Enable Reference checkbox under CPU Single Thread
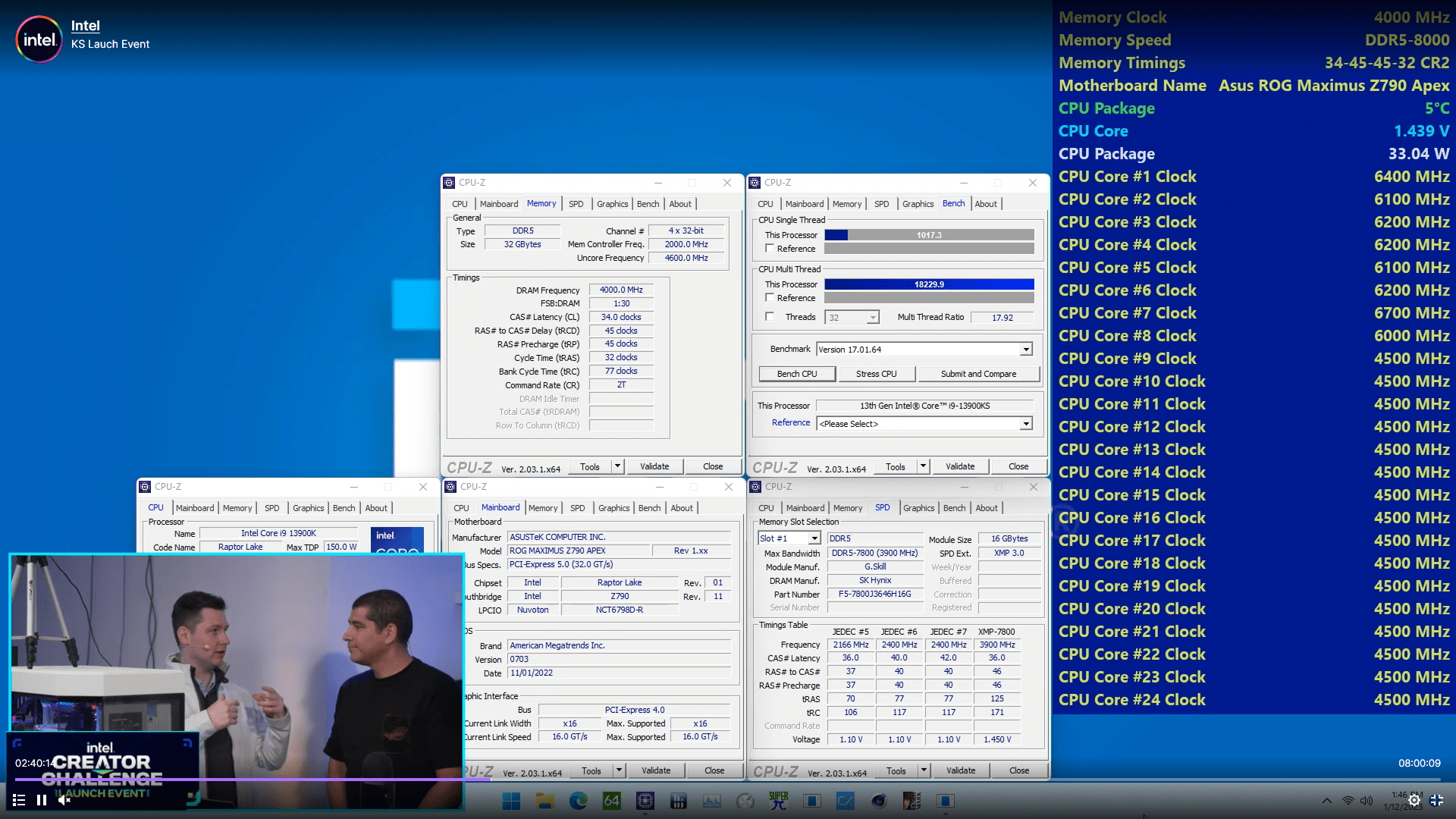The height and width of the screenshot is (819, 1456). [770, 249]
